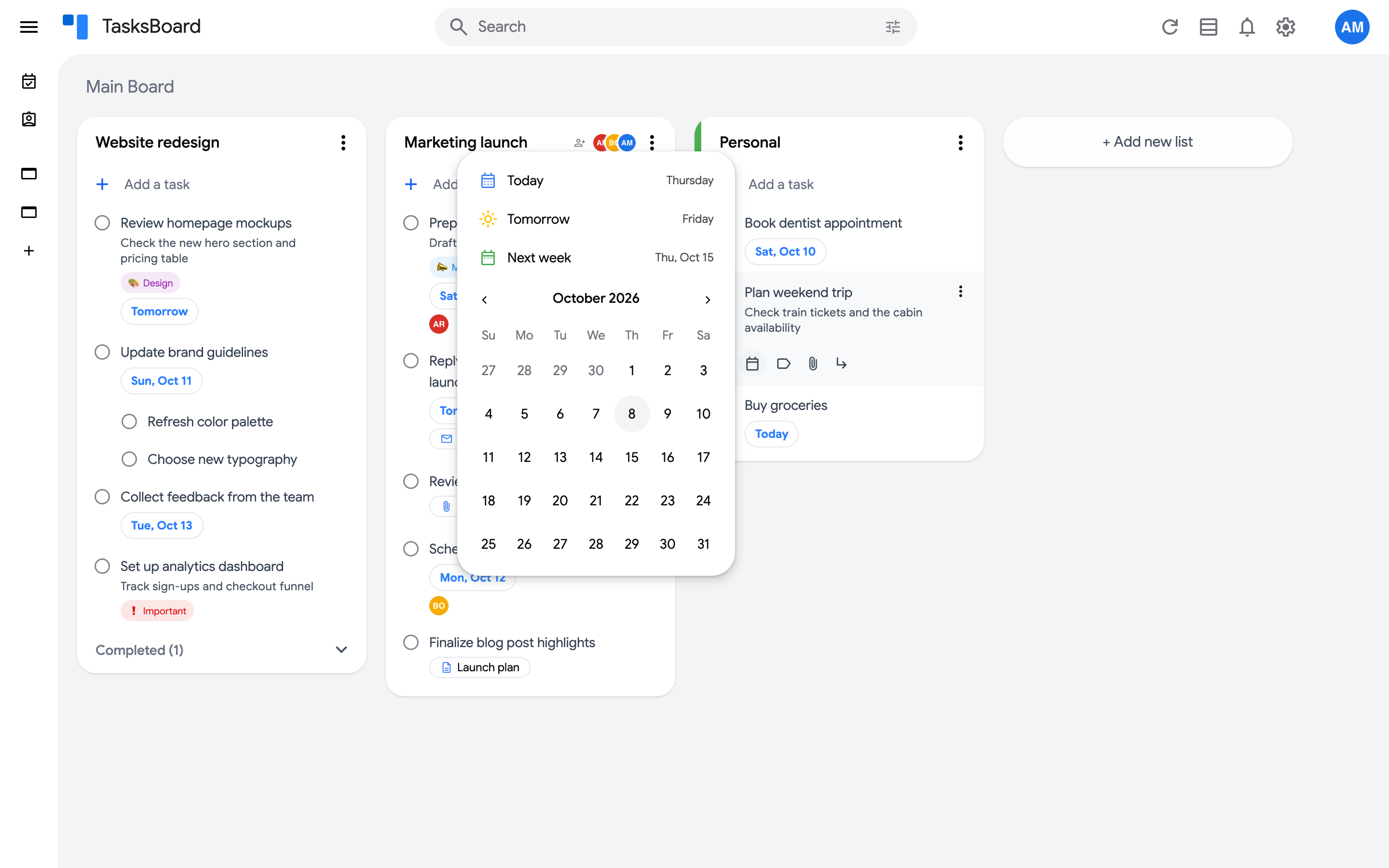The image size is (1389, 868).
Task: Check off Refresh color palette subtask
Action: (x=129, y=421)
